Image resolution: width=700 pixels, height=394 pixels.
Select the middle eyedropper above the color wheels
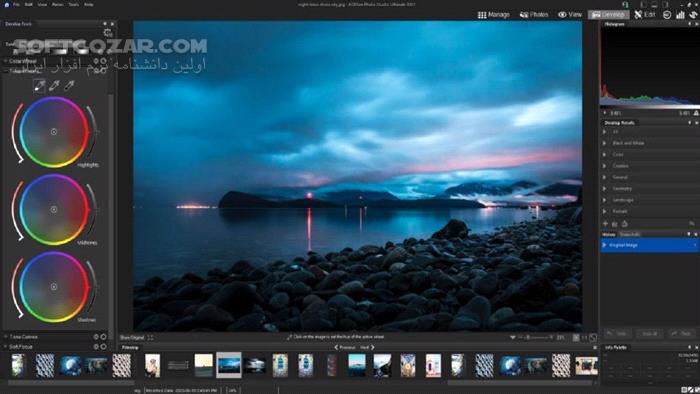pos(54,85)
